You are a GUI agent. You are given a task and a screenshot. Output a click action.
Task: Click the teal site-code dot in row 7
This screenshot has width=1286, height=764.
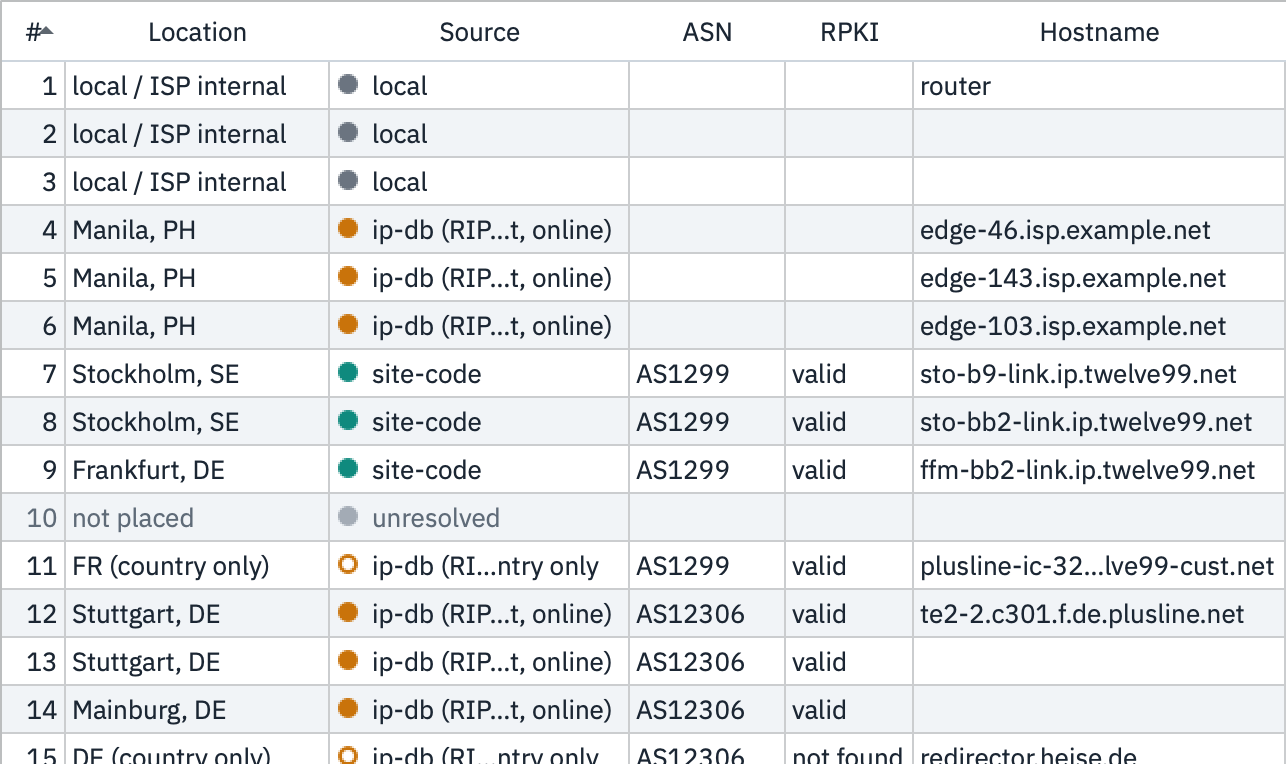(348, 373)
